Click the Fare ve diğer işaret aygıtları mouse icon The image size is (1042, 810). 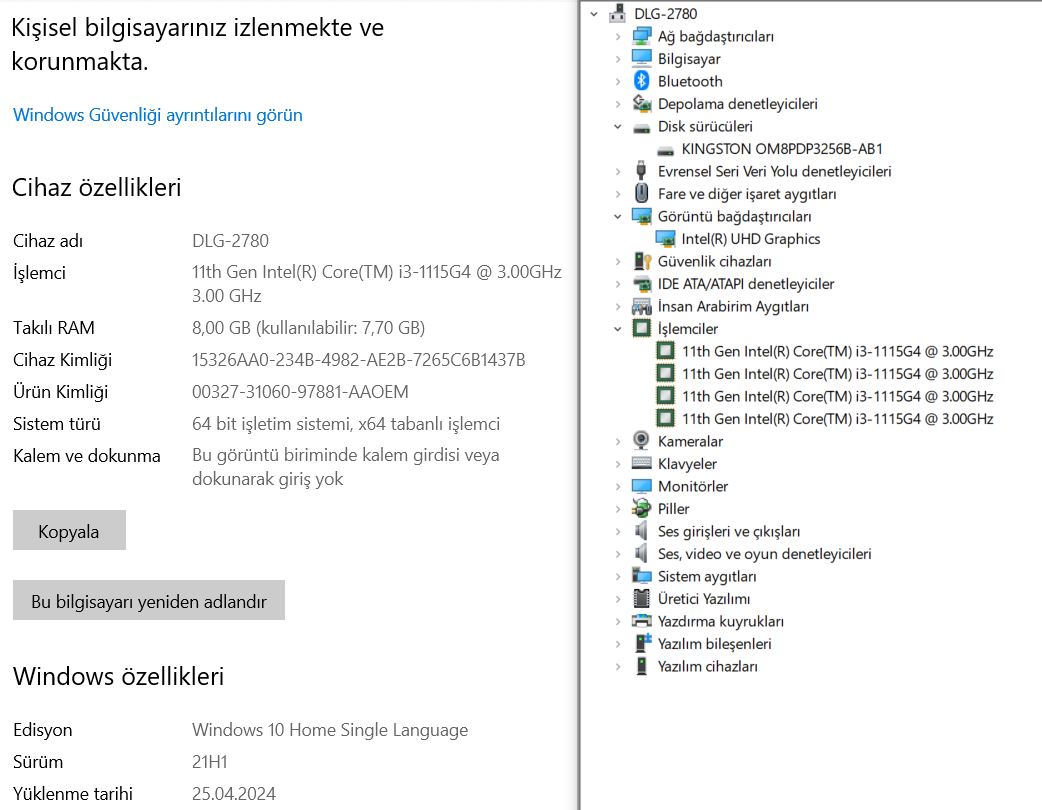point(641,193)
